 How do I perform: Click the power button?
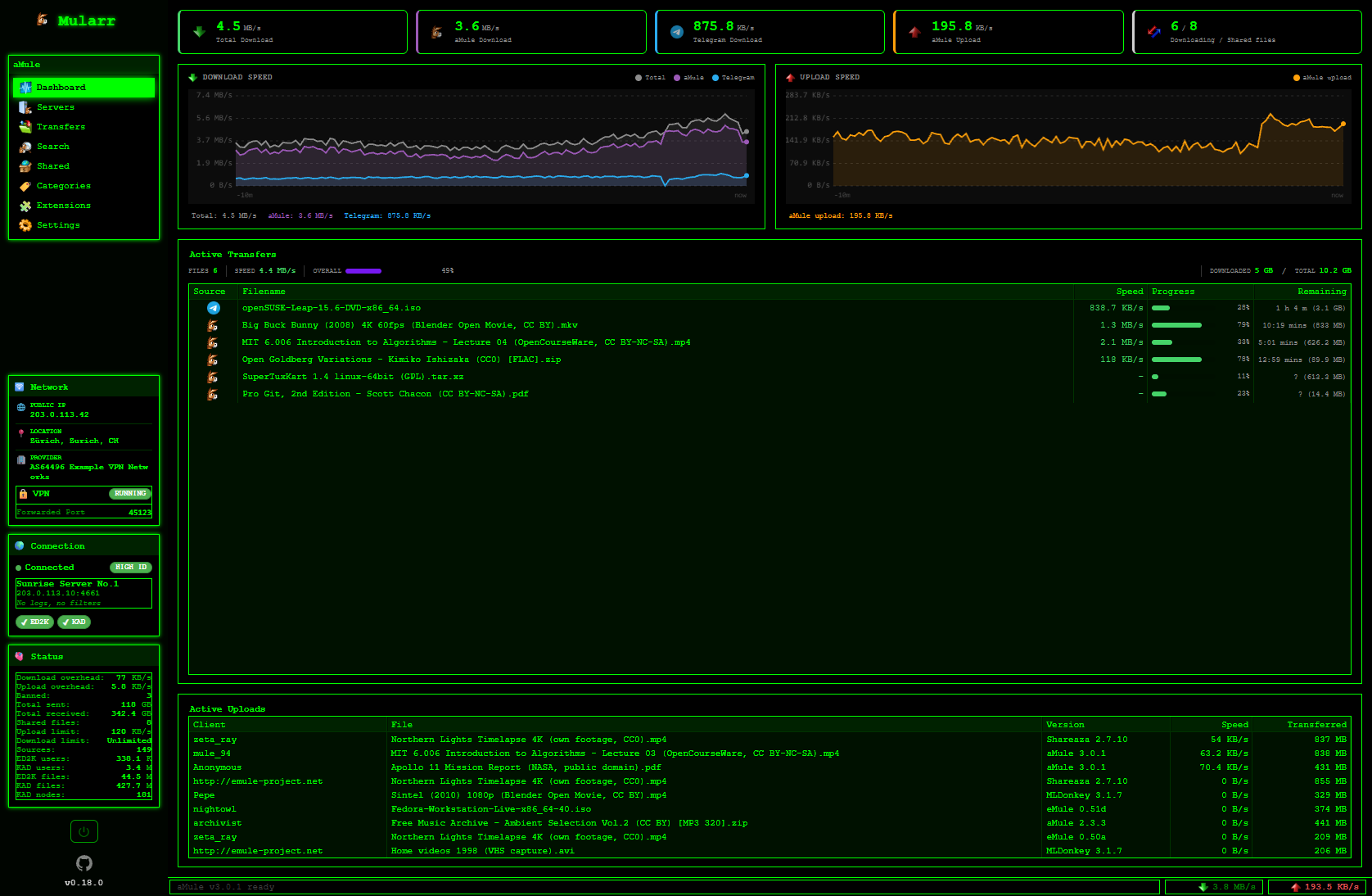[84, 832]
